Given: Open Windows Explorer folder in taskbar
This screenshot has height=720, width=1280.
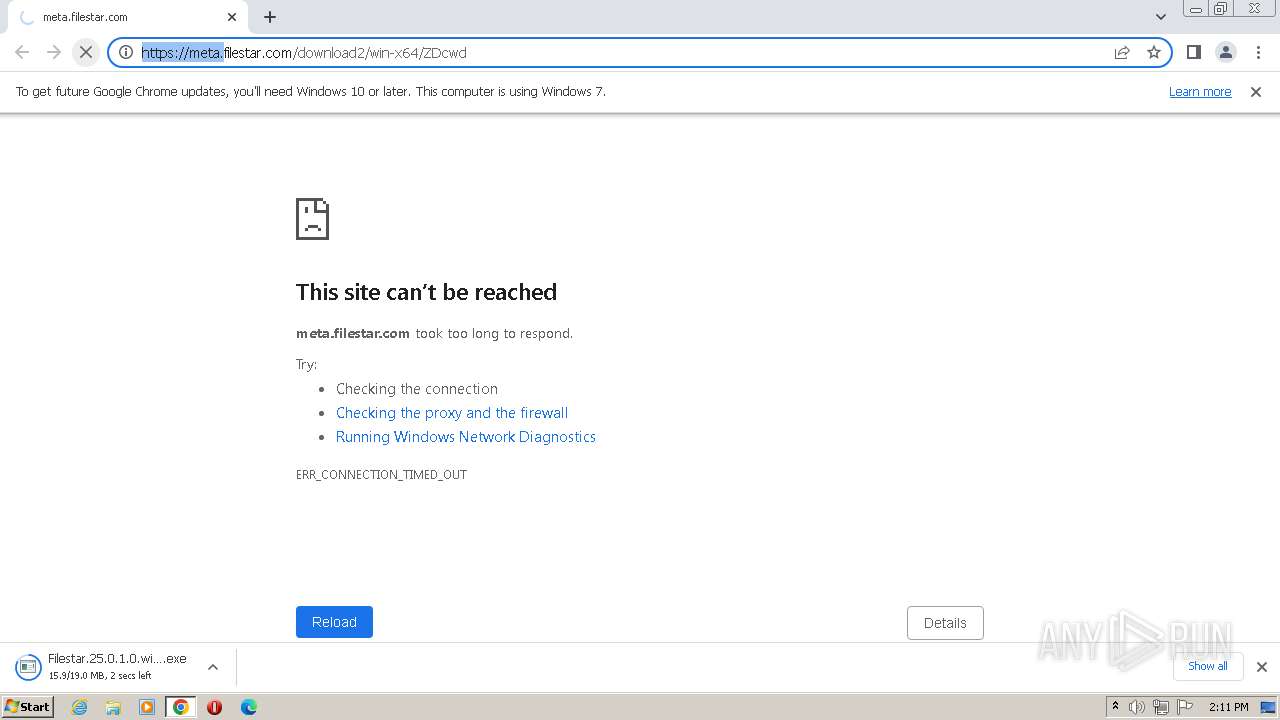Looking at the screenshot, I should click(113, 707).
